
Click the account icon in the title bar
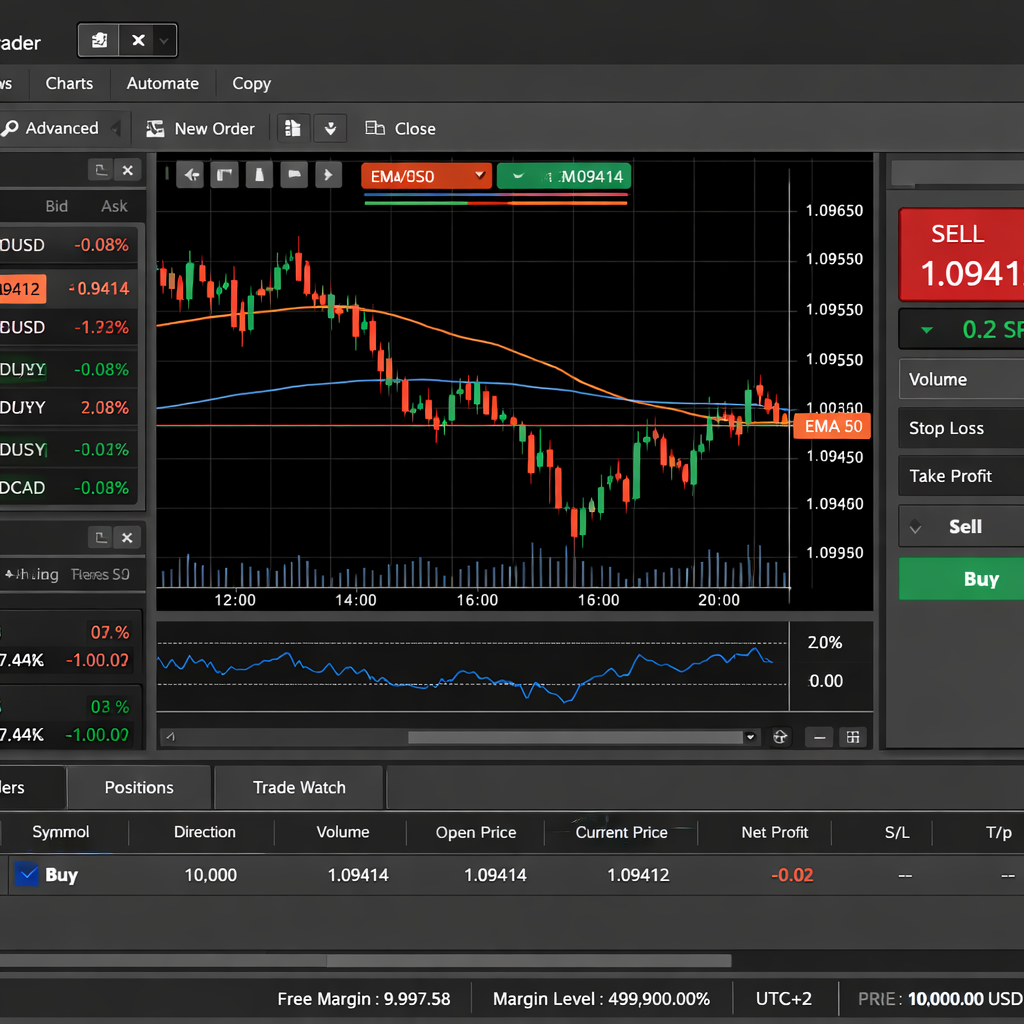(x=99, y=40)
